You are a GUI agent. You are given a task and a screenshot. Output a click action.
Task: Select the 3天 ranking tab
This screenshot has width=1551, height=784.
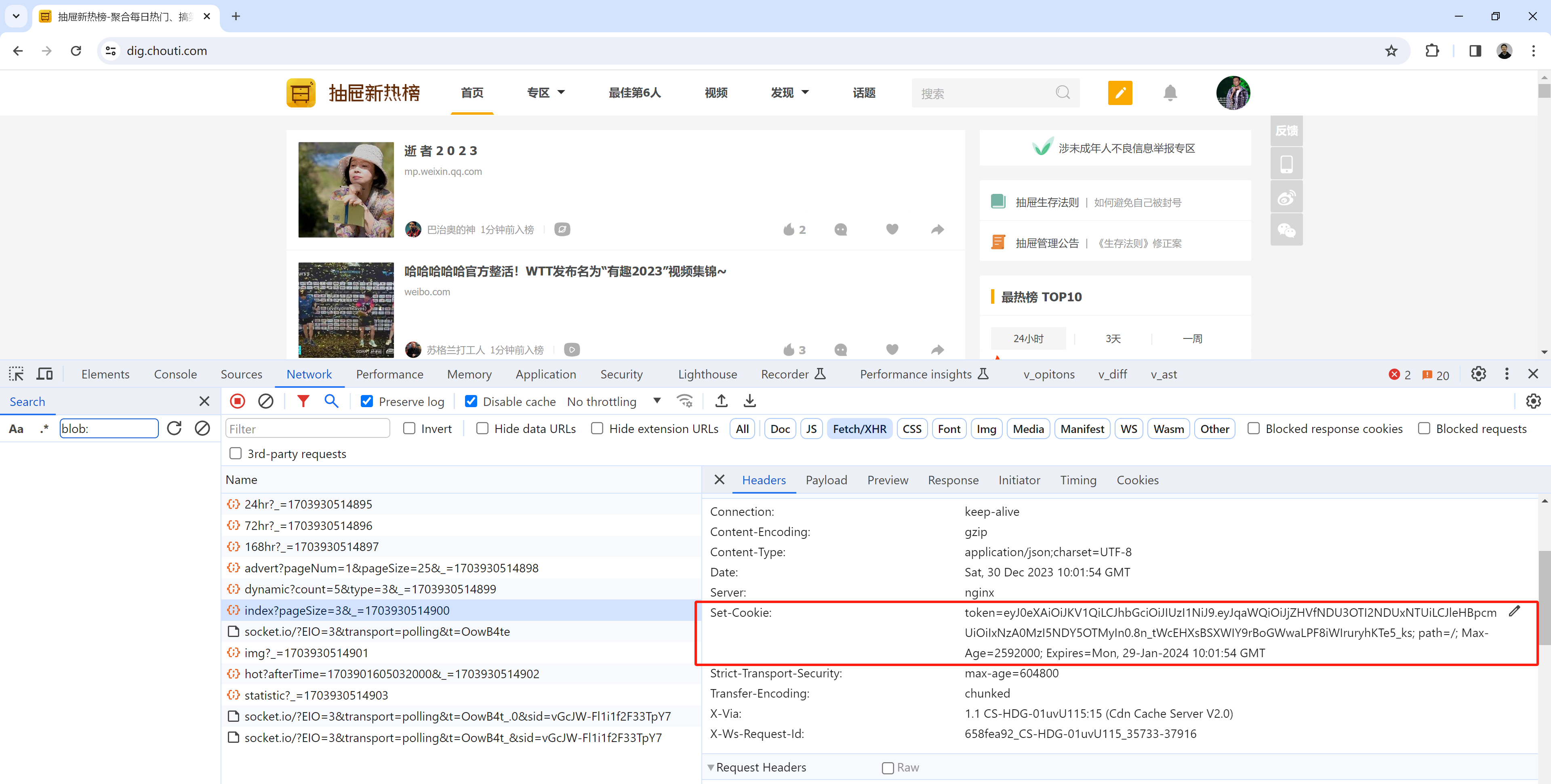pyautogui.click(x=1113, y=338)
